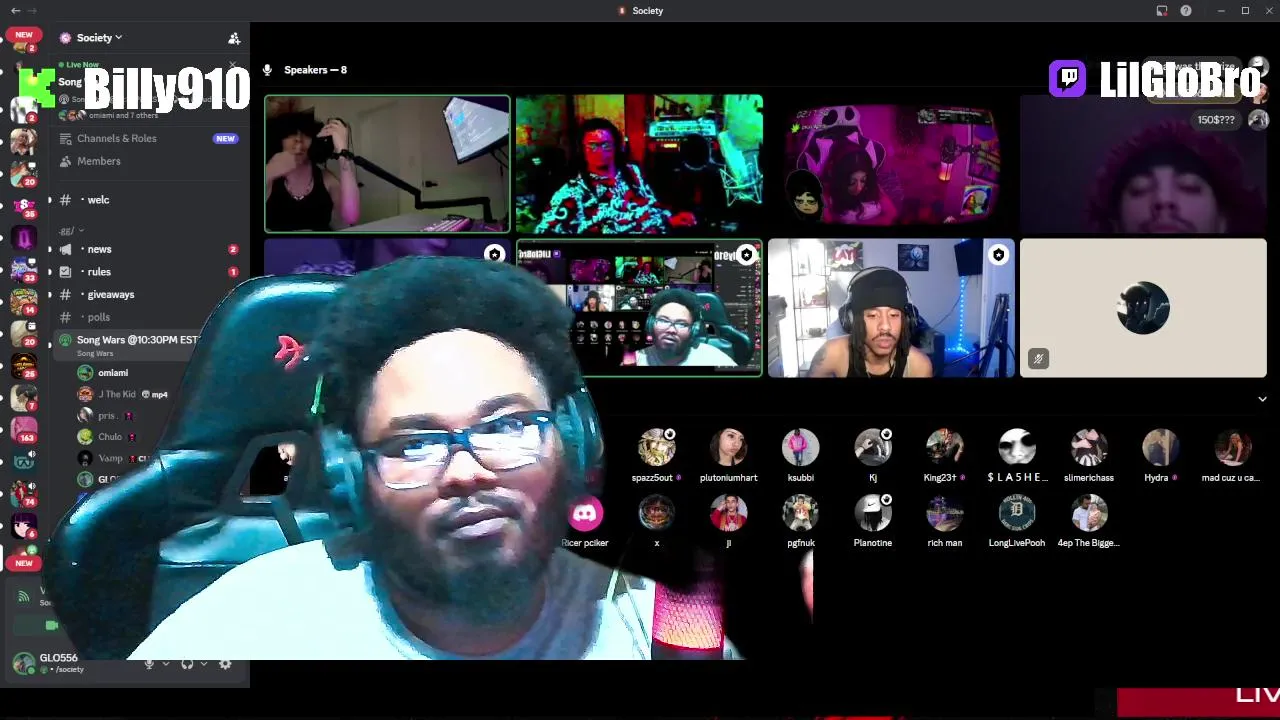Click J The Kid in the stage list
1280x720 pixels.
point(117,394)
